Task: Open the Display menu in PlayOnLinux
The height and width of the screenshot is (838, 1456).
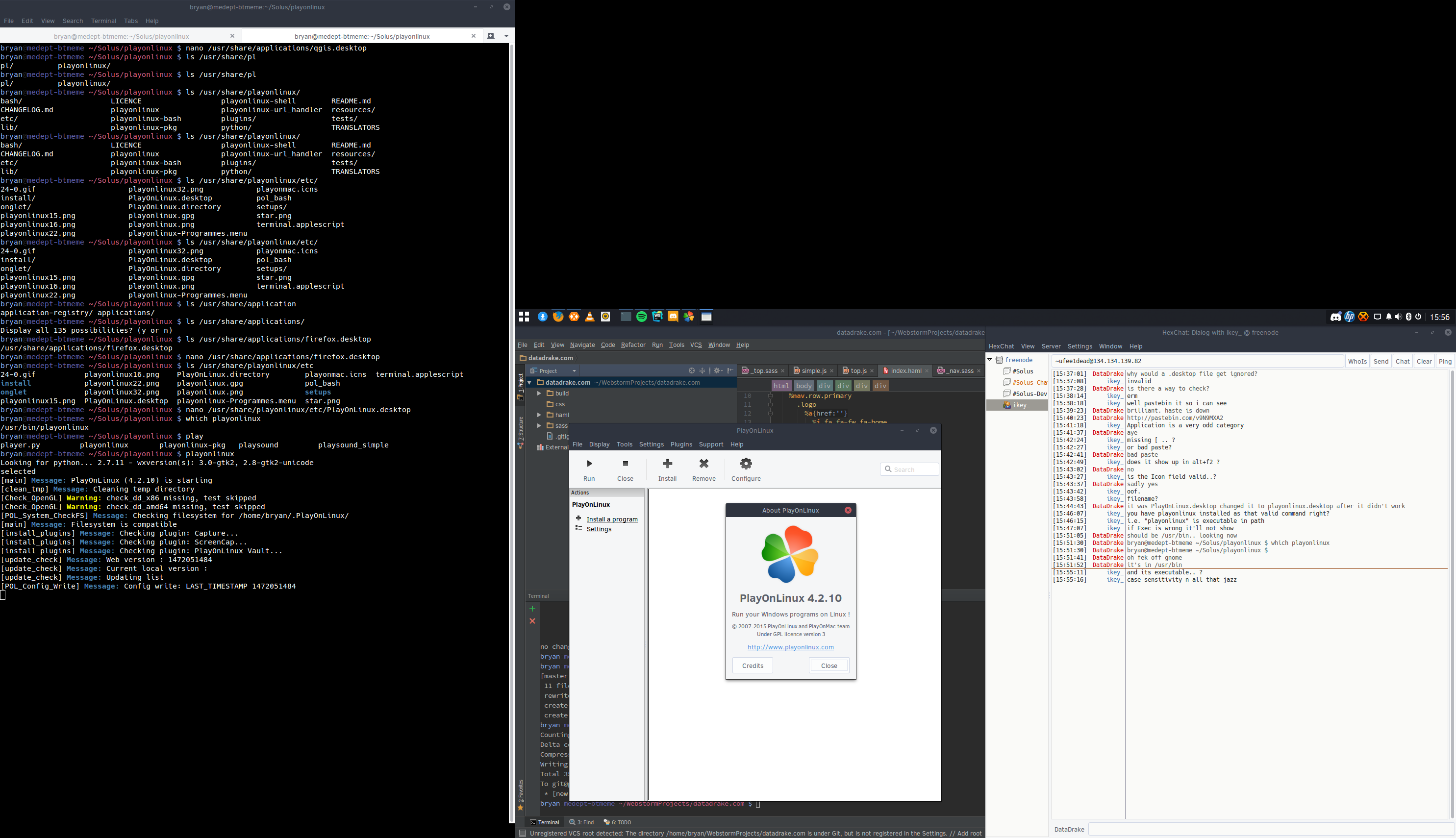Action: pyautogui.click(x=599, y=445)
